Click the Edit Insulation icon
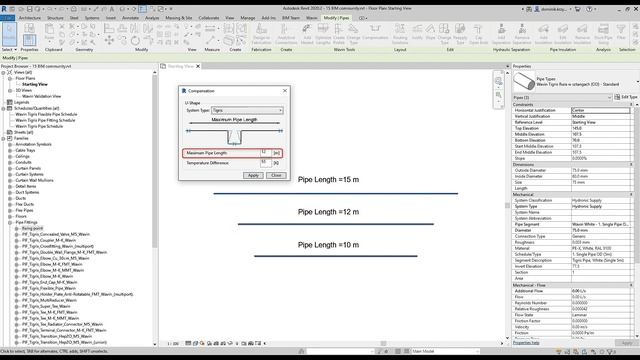 [563, 34]
